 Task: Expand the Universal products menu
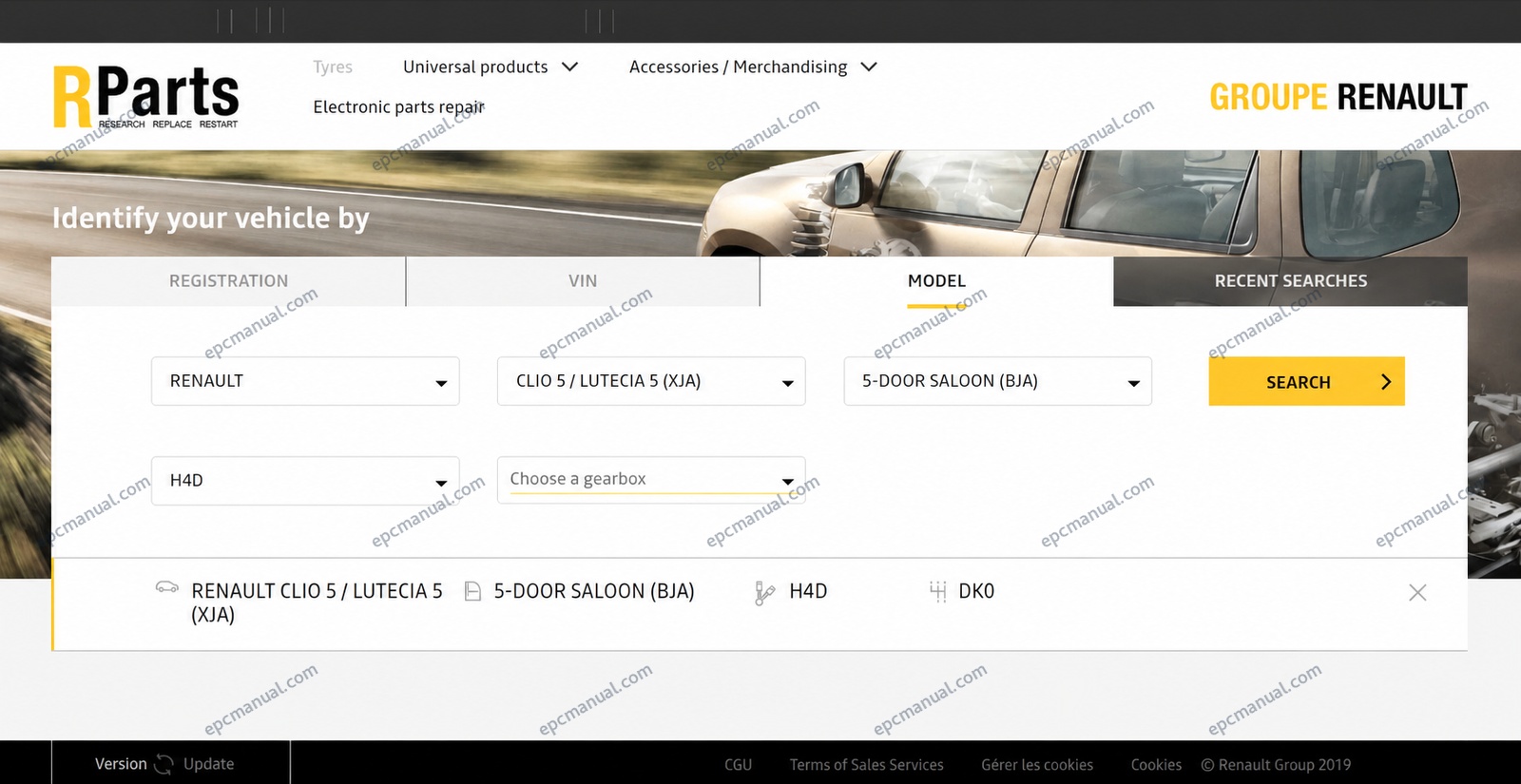tap(491, 67)
